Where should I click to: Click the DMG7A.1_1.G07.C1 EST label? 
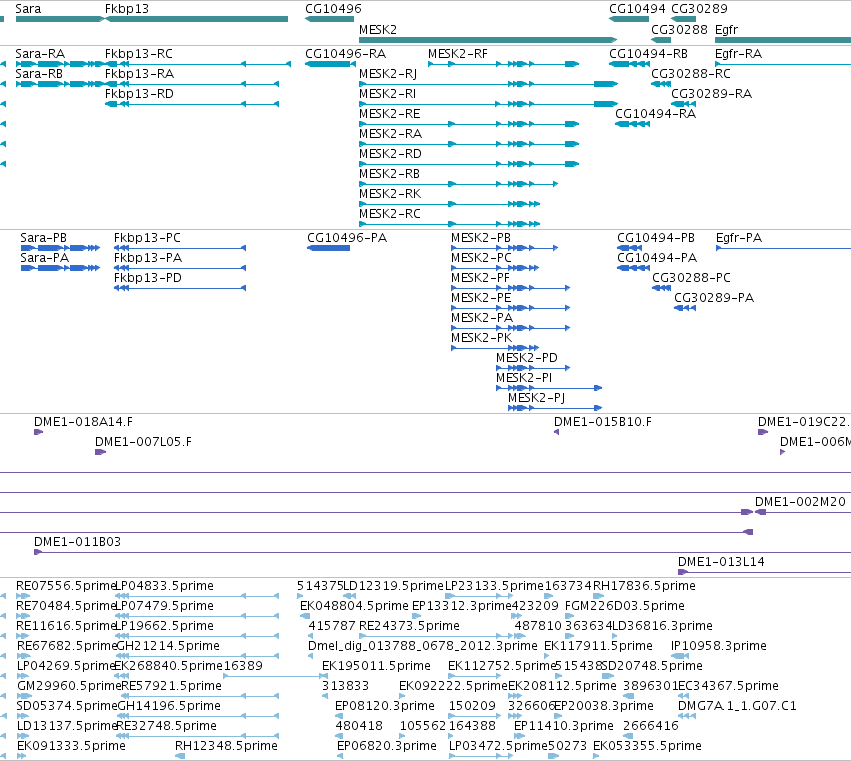point(737,706)
